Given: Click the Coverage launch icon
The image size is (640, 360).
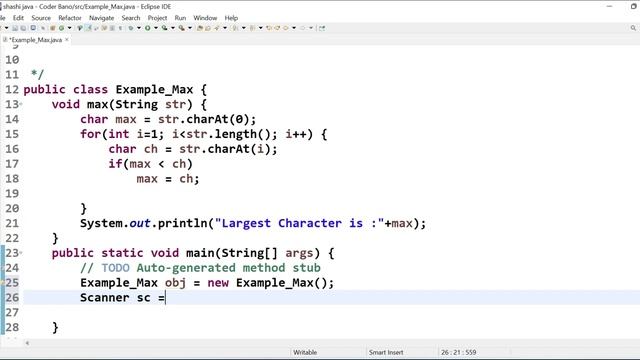Looking at the screenshot, I should tap(164, 28).
